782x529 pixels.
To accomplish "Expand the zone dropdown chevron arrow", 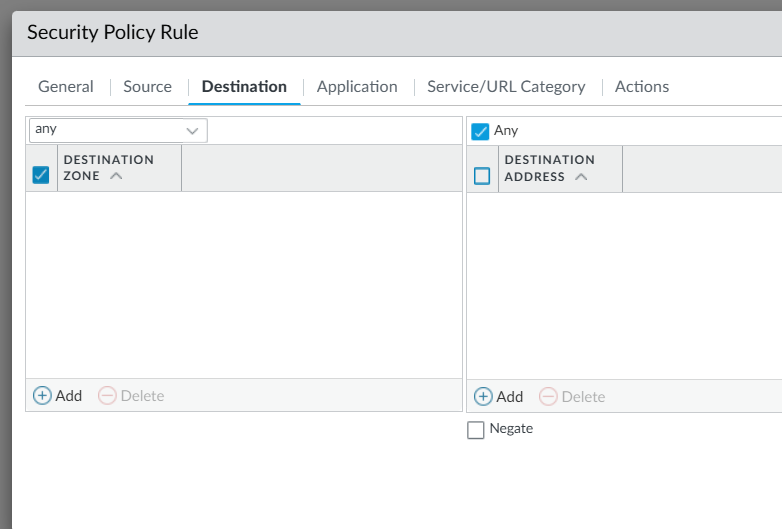I will point(193,131).
